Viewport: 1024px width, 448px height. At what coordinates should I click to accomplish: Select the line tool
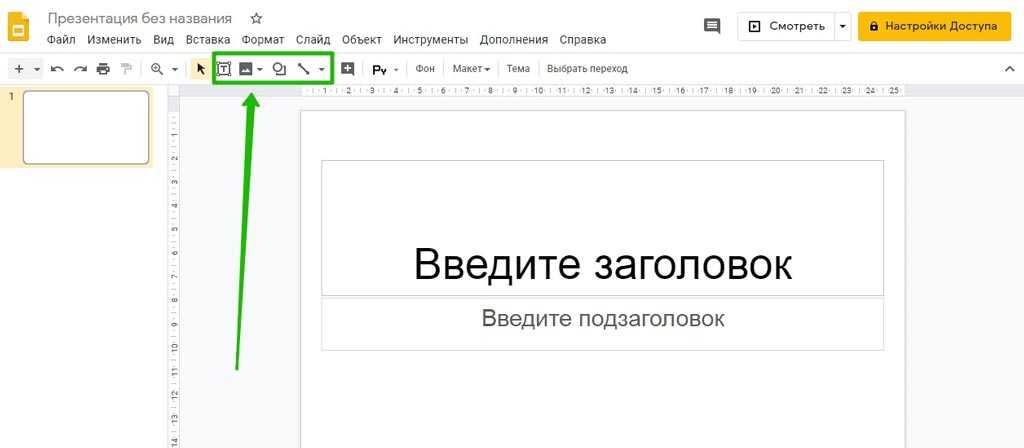304,69
